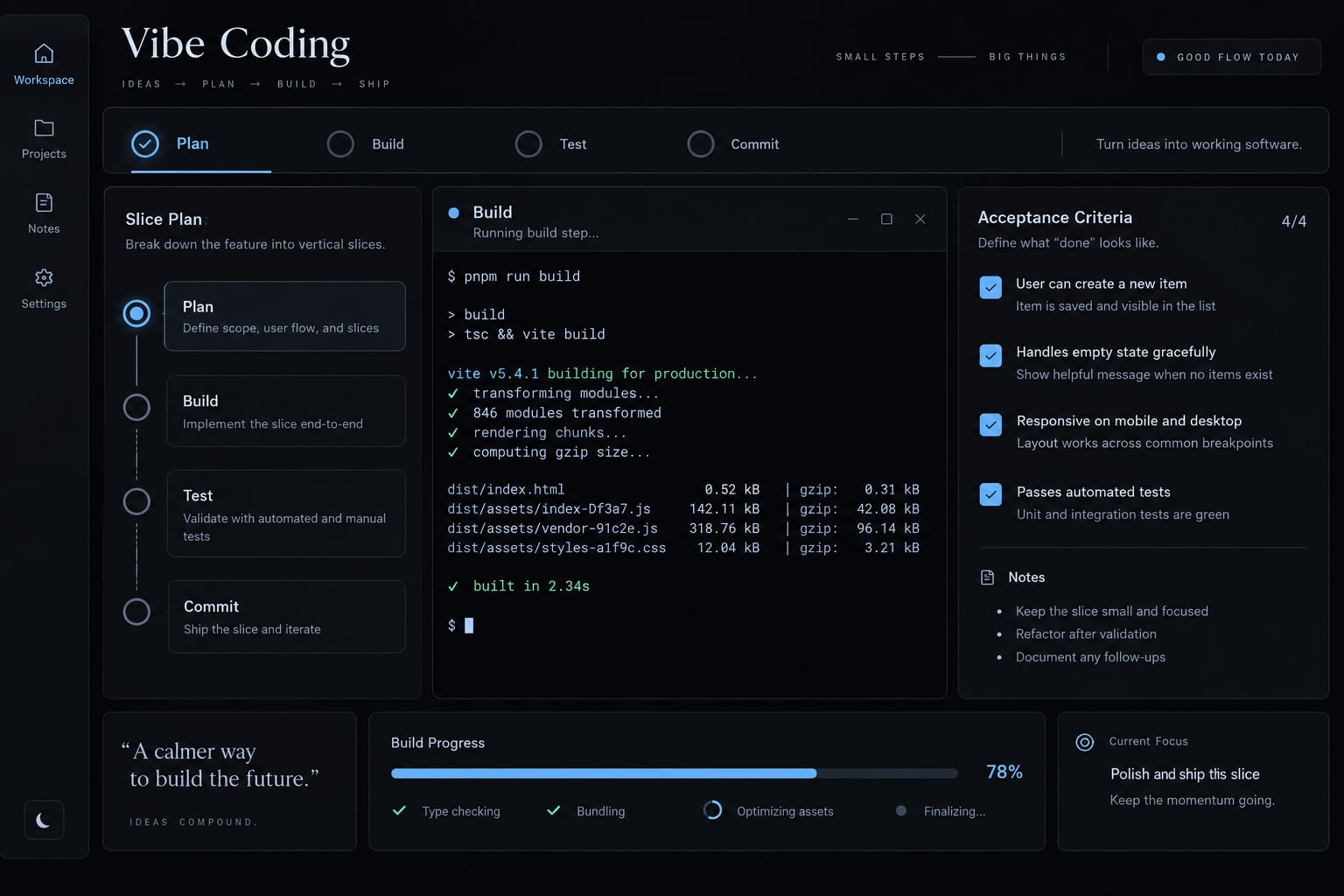Open the Build slice card
The image size is (1344, 896).
[286, 411]
